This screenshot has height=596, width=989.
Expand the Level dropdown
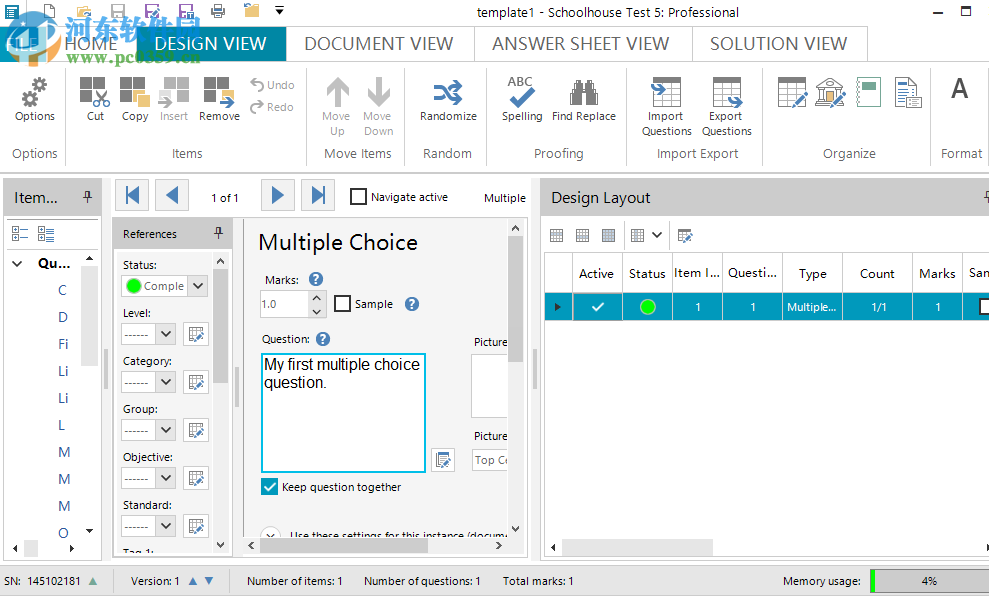pyautogui.click(x=165, y=334)
